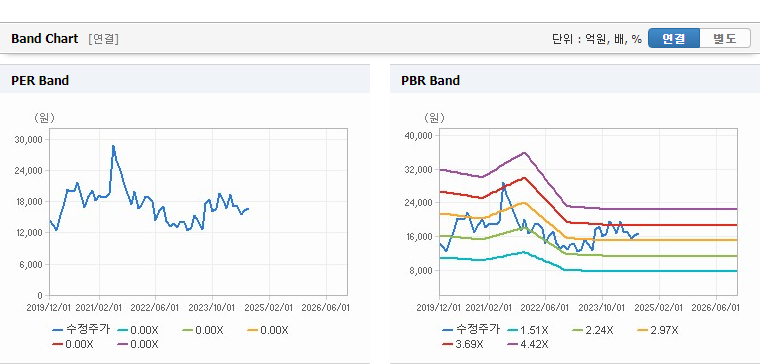Click the PBR chart price peak below the red band
The height and width of the screenshot is (364, 760).
tap(503, 183)
